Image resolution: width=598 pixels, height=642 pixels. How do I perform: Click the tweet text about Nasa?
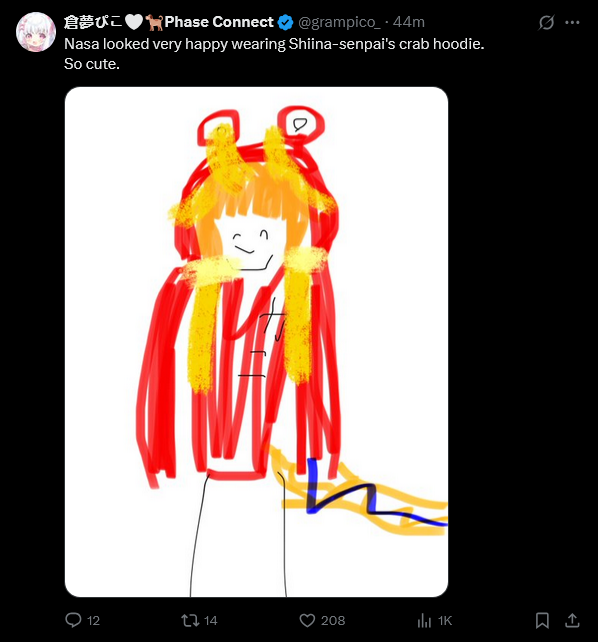click(274, 54)
